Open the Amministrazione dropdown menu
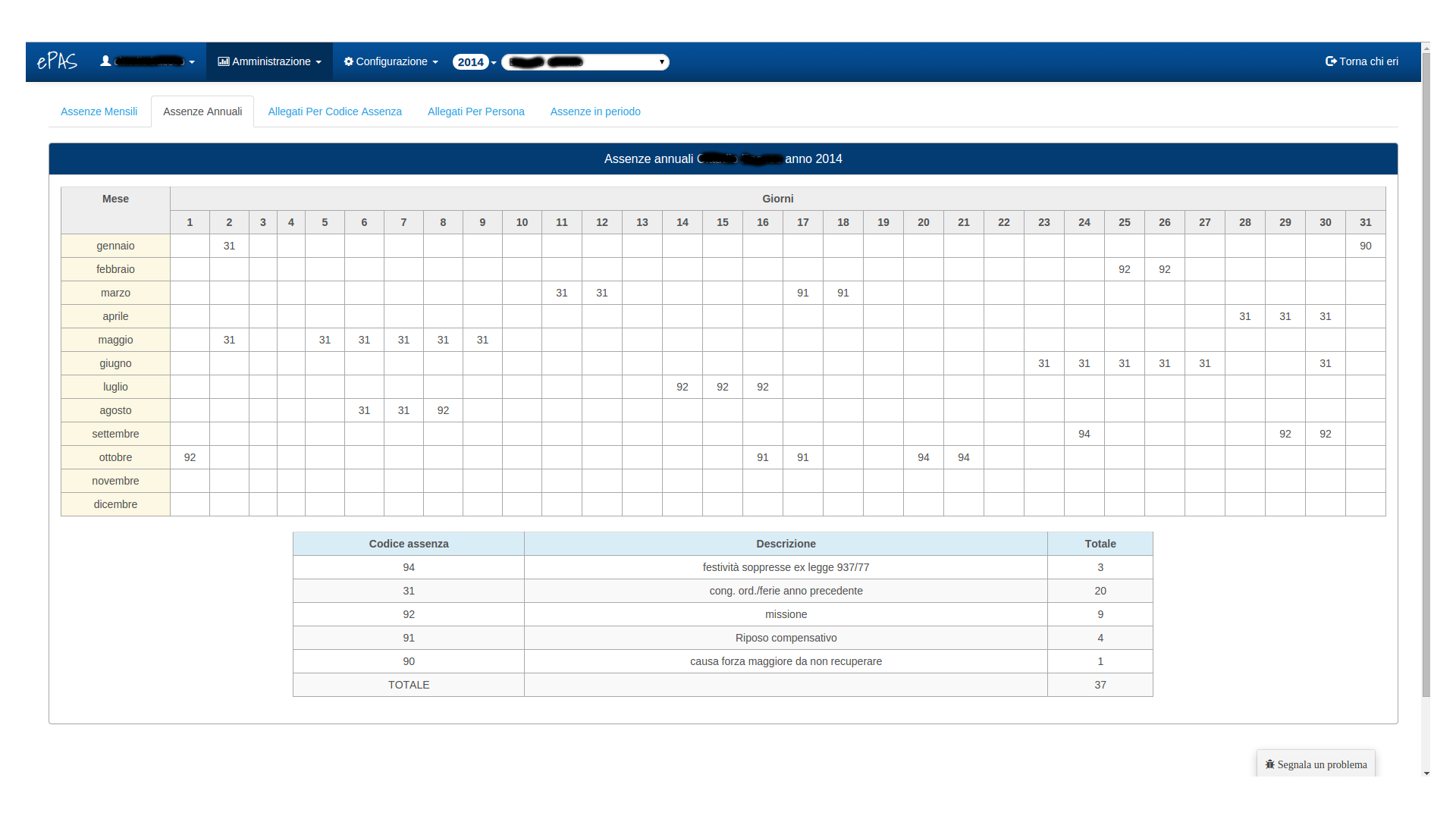 pos(270,61)
